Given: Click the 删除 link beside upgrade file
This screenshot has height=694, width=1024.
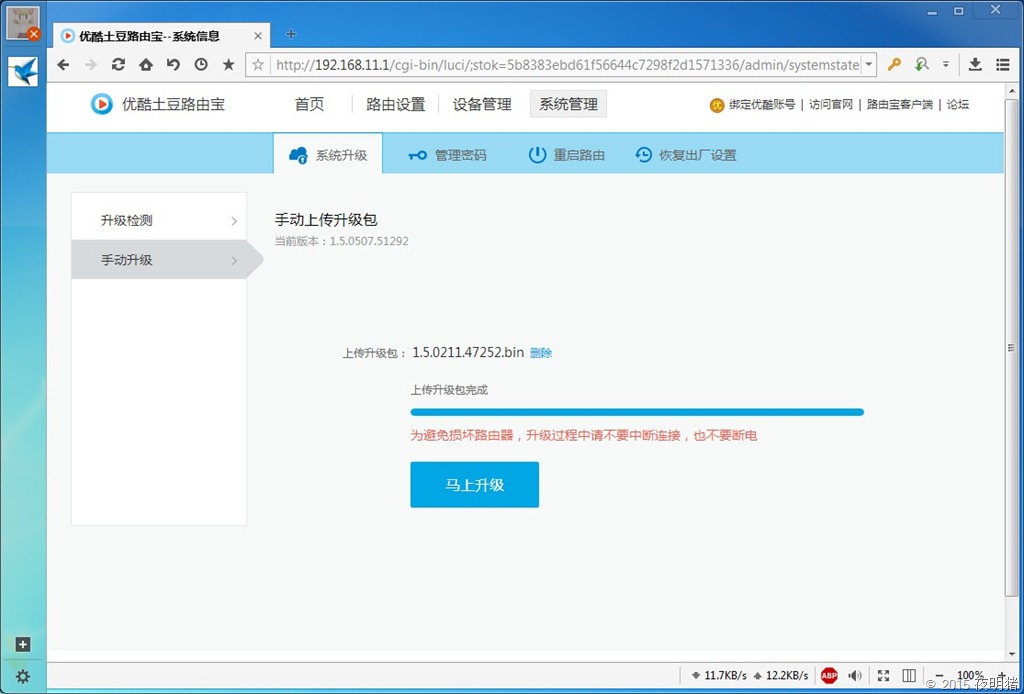Looking at the screenshot, I should pyautogui.click(x=541, y=353).
